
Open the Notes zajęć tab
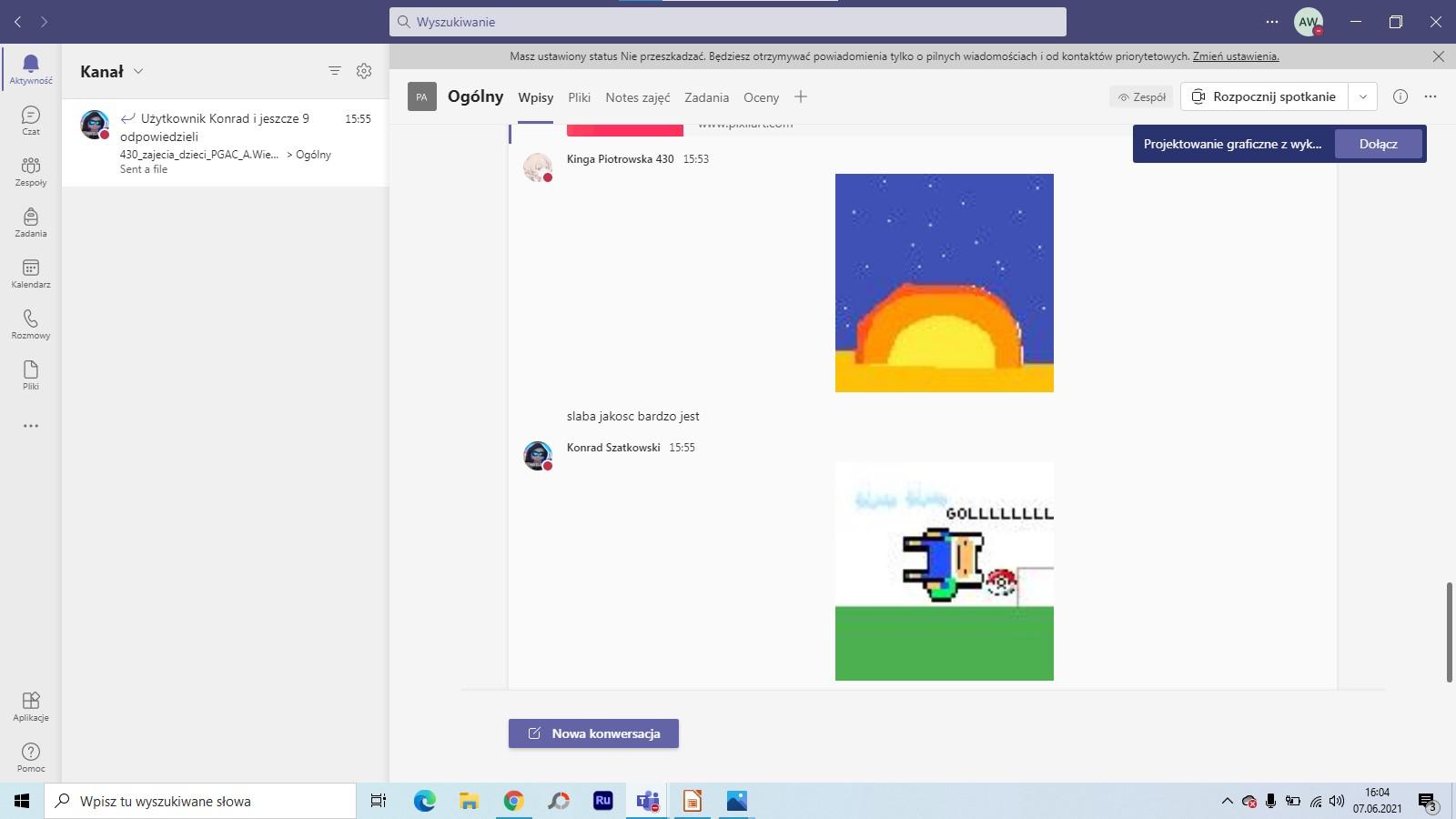pyautogui.click(x=638, y=97)
